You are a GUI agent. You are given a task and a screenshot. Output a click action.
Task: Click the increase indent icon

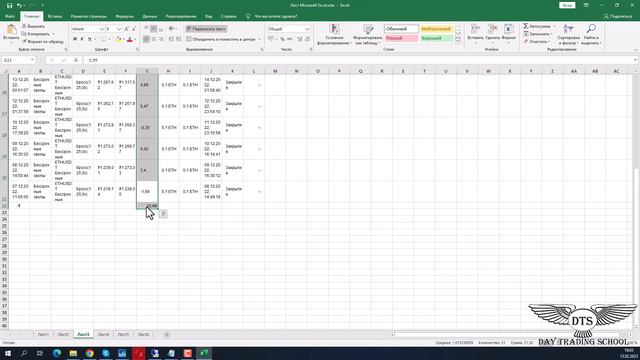pyautogui.click(x=178, y=39)
